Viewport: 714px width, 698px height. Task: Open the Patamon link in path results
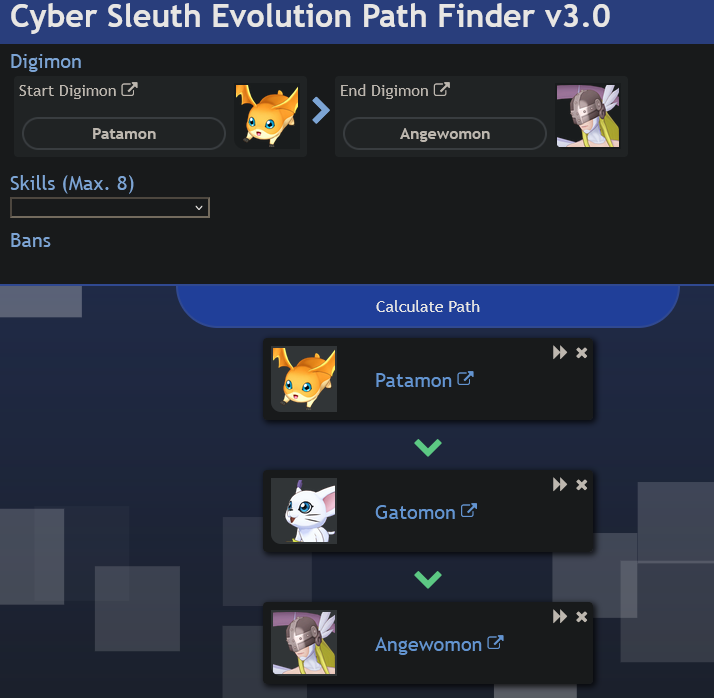pos(424,380)
